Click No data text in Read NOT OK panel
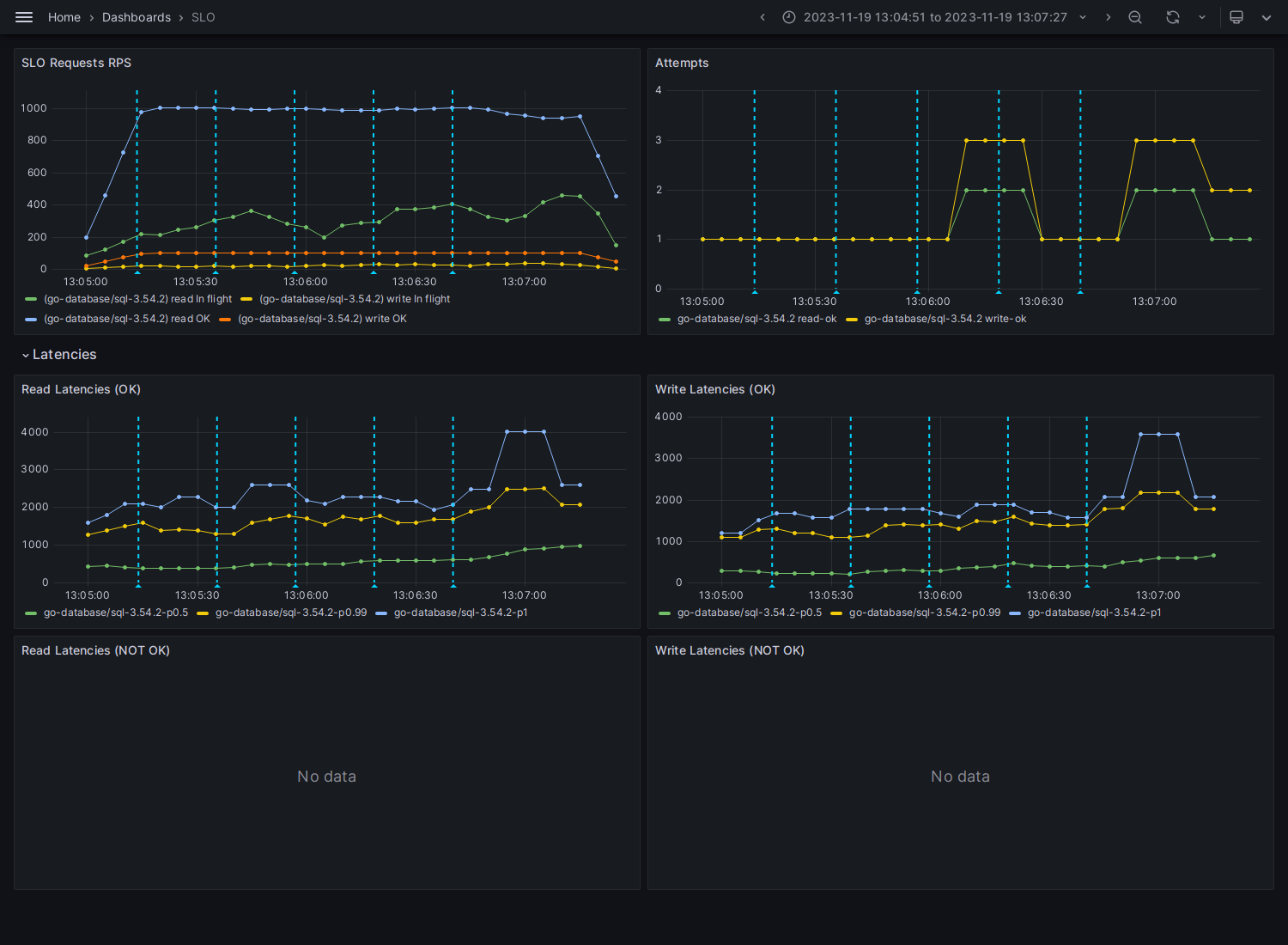 (x=326, y=777)
